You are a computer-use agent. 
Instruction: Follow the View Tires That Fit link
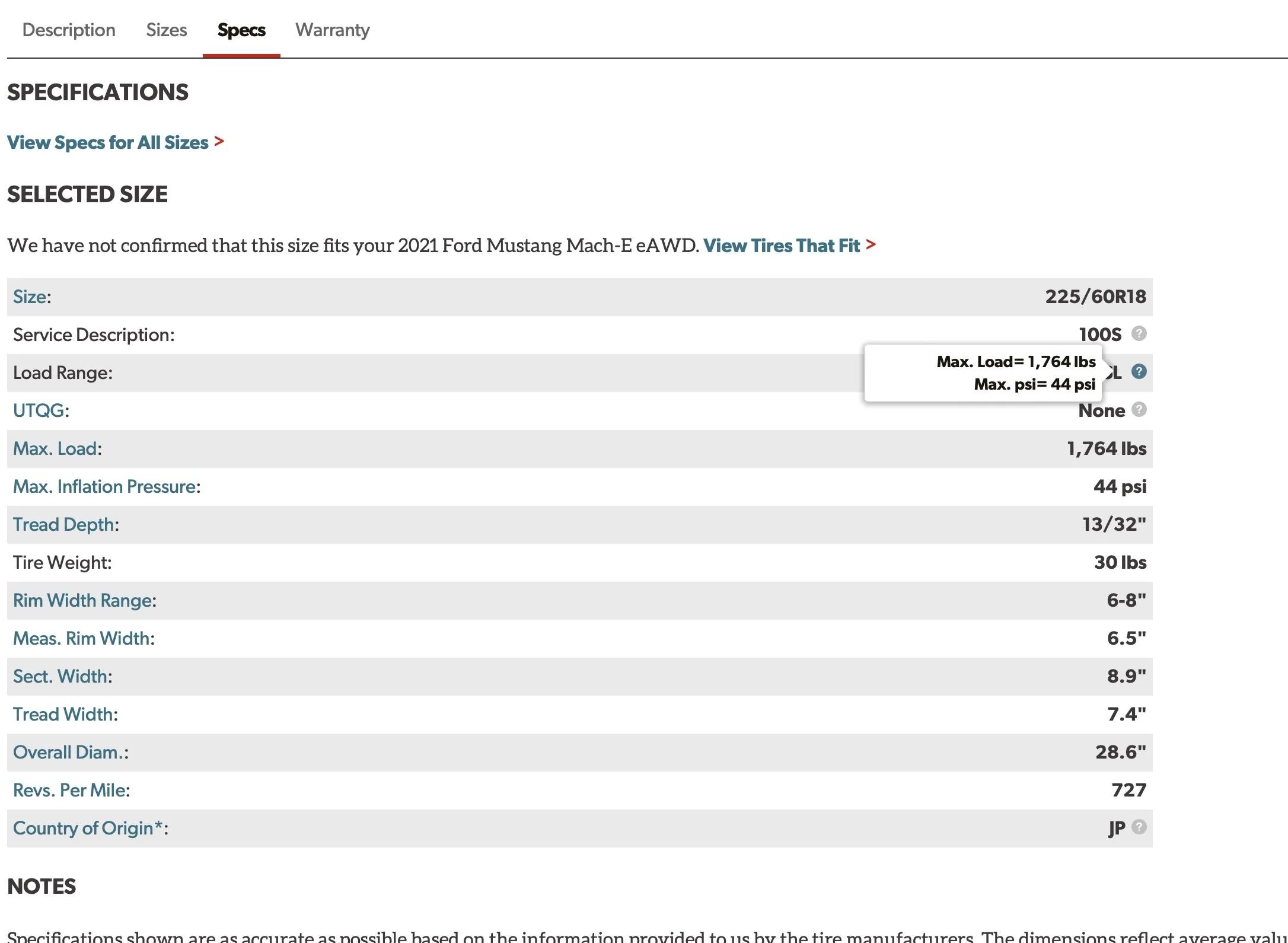coord(789,246)
